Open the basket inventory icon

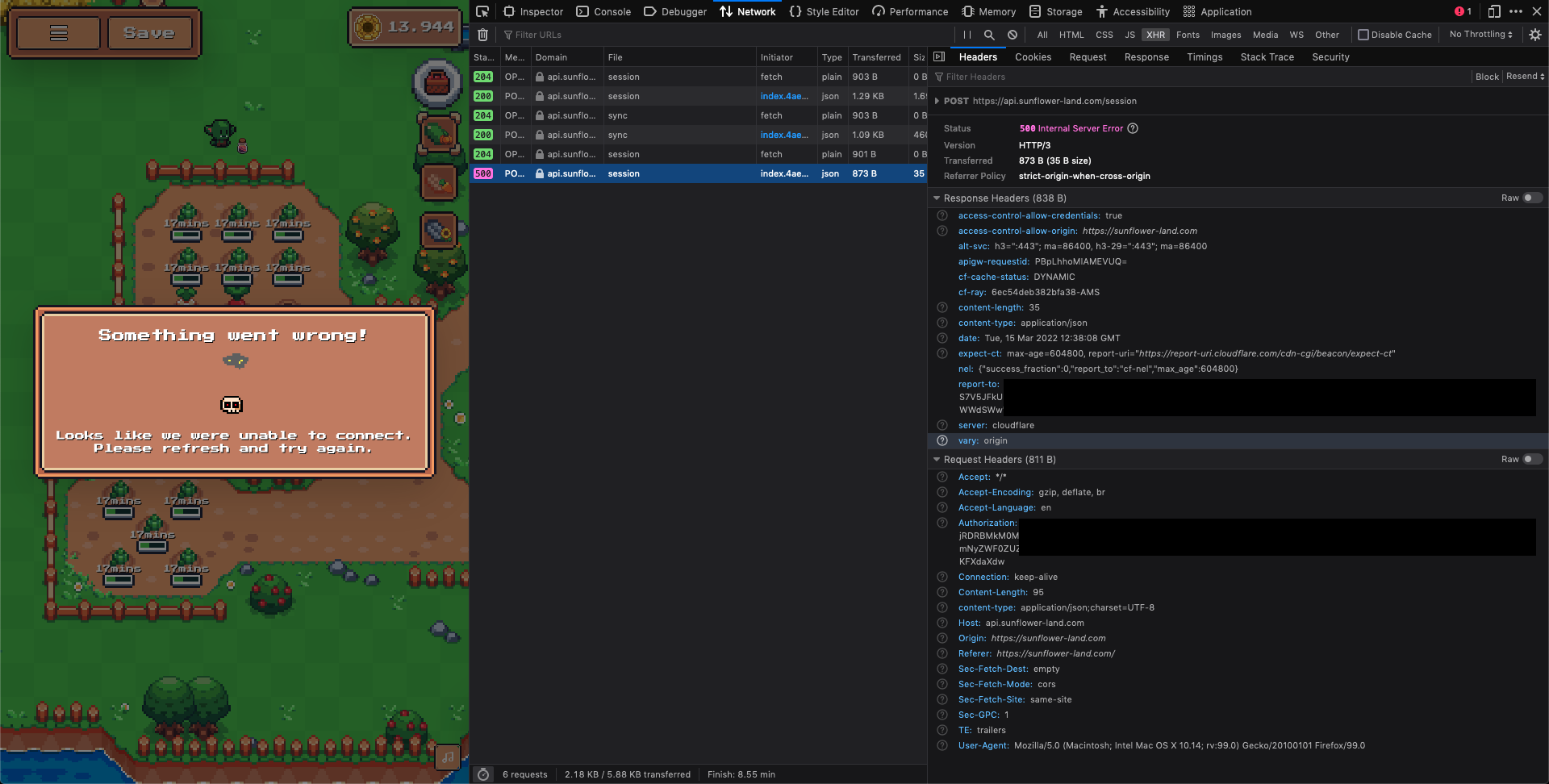tap(436, 82)
